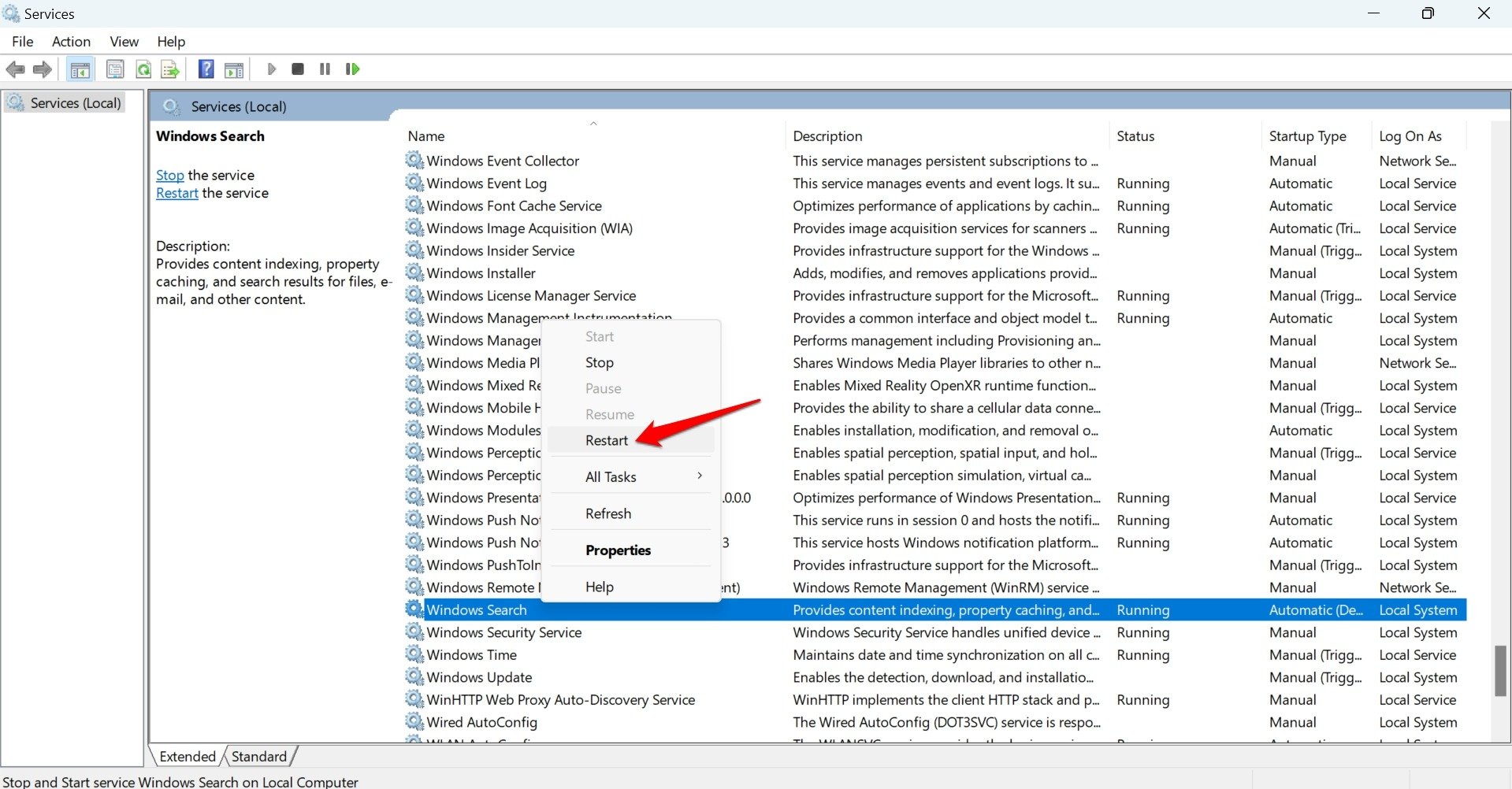
Task: Click the Export List toolbar icon
Action: tap(170, 69)
